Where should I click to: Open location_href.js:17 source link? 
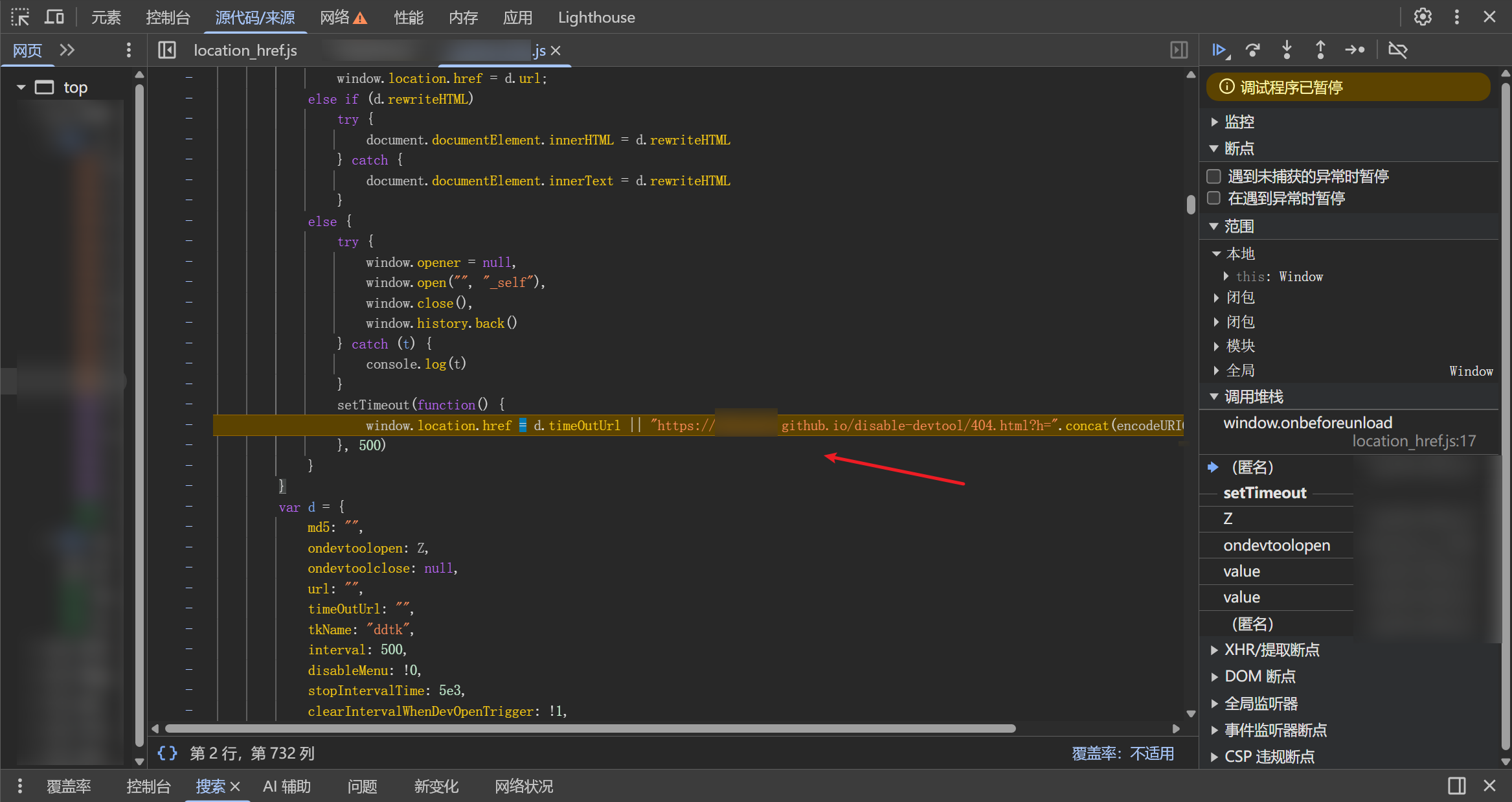[1414, 441]
